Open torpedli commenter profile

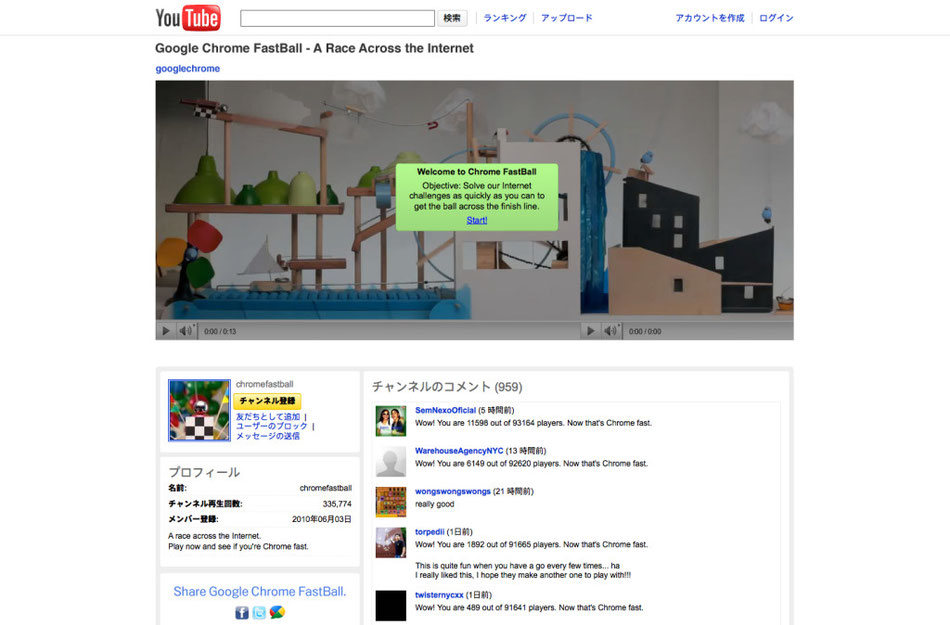(430, 532)
